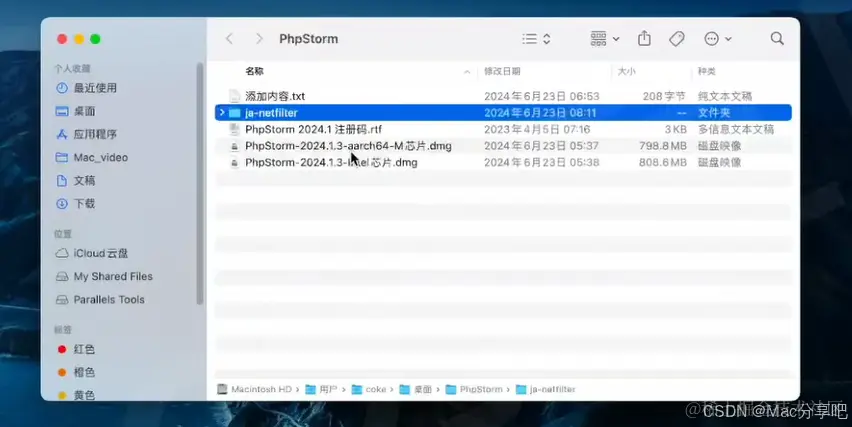Select the Intel dmg disk image icon
The image size is (852, 427).
point(234,162)
